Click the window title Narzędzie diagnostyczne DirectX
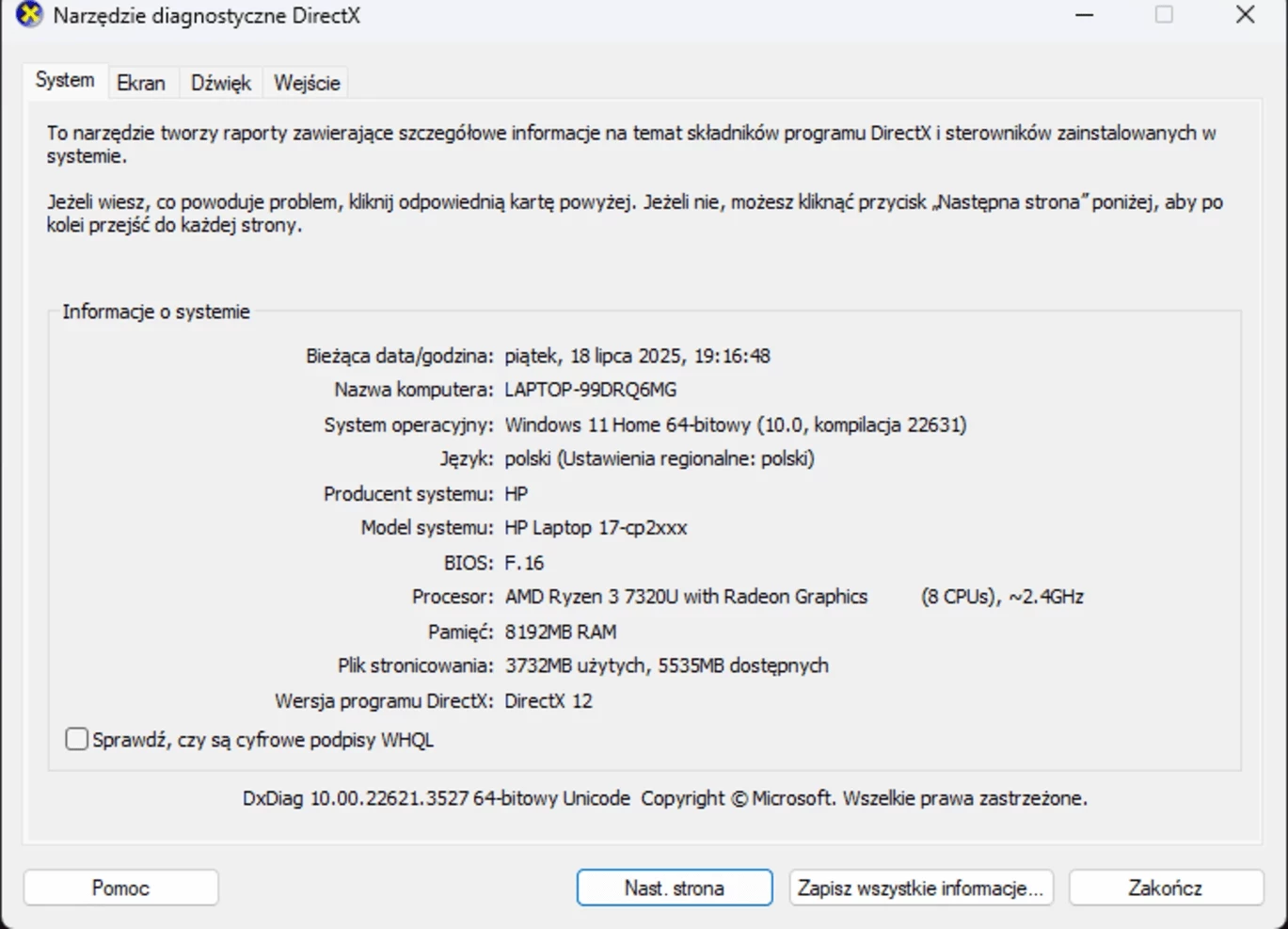The width and height of the screenshot is (1288, 929). [x=206, y=16]
